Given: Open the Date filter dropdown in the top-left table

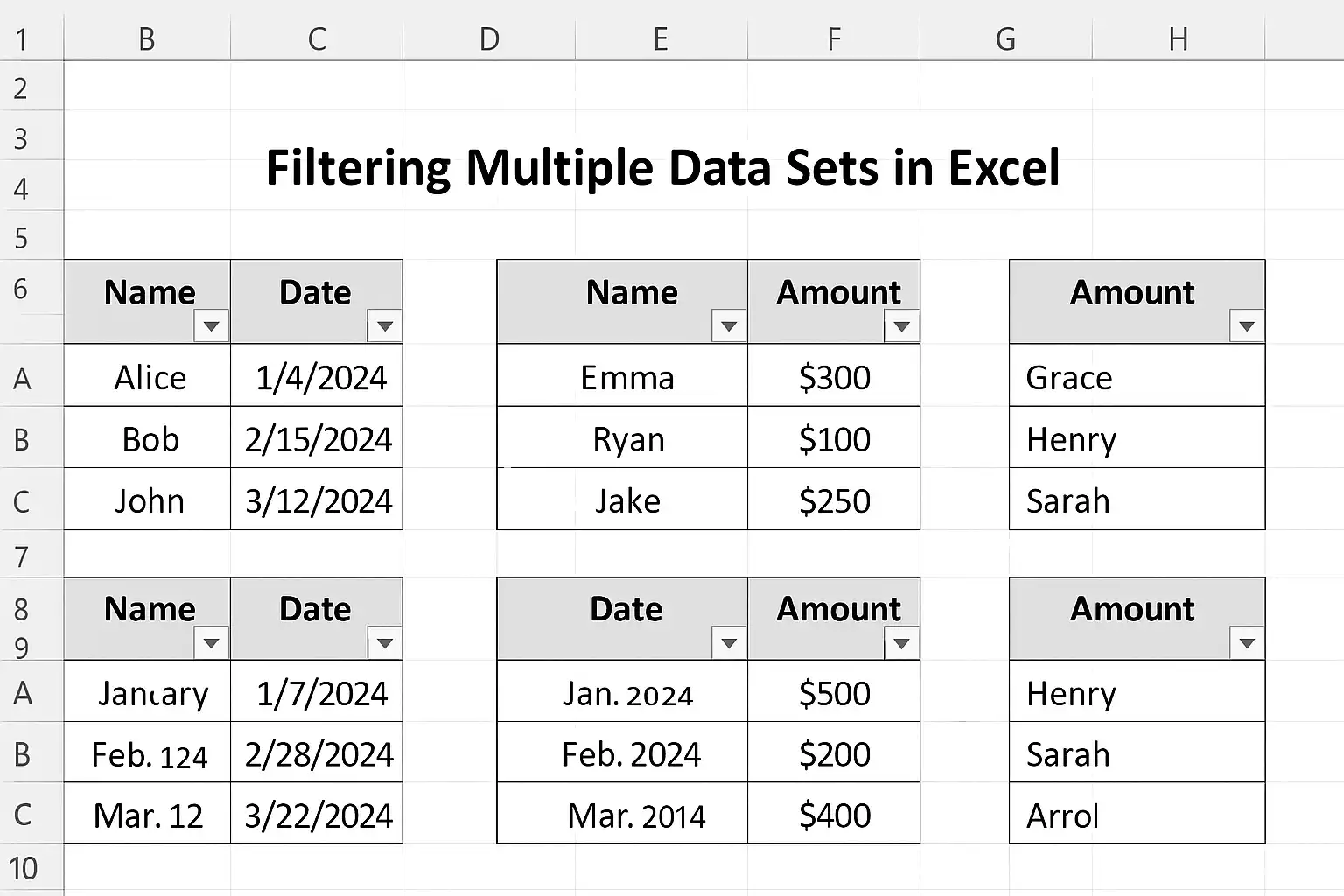Looking at the screenshot, I should pyautogui.click(x=384, y=326).
